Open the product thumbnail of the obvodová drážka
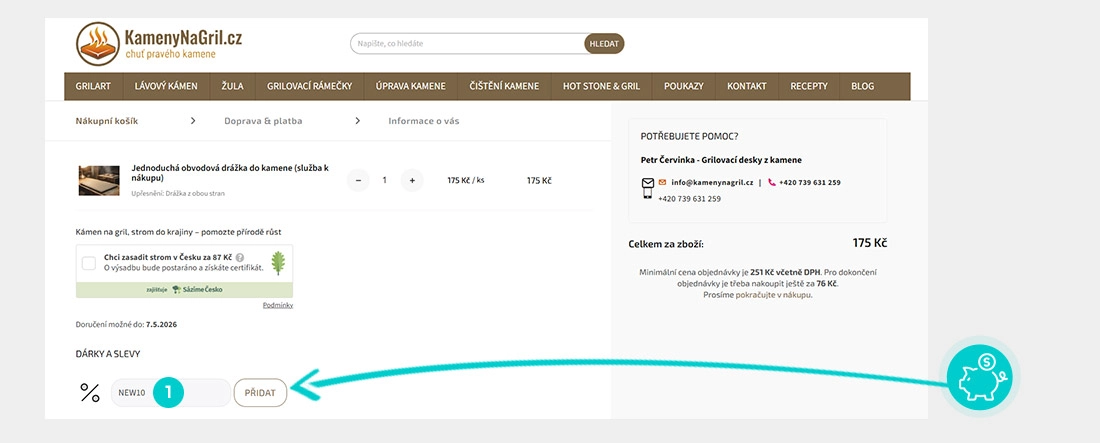Image resolution: width=1100 pixels, height=443 pixels. [99, 180]
